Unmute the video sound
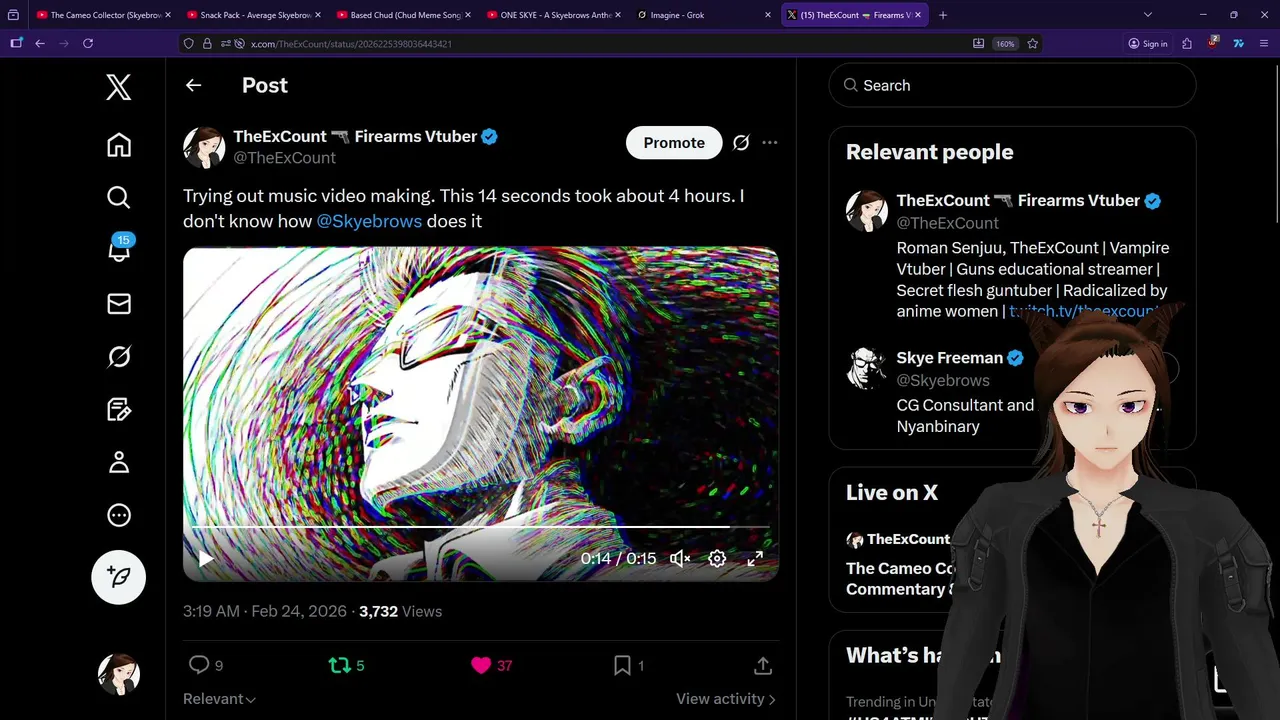The width and height of the screenshot is (1280, 720). click(x=680, y=559)
